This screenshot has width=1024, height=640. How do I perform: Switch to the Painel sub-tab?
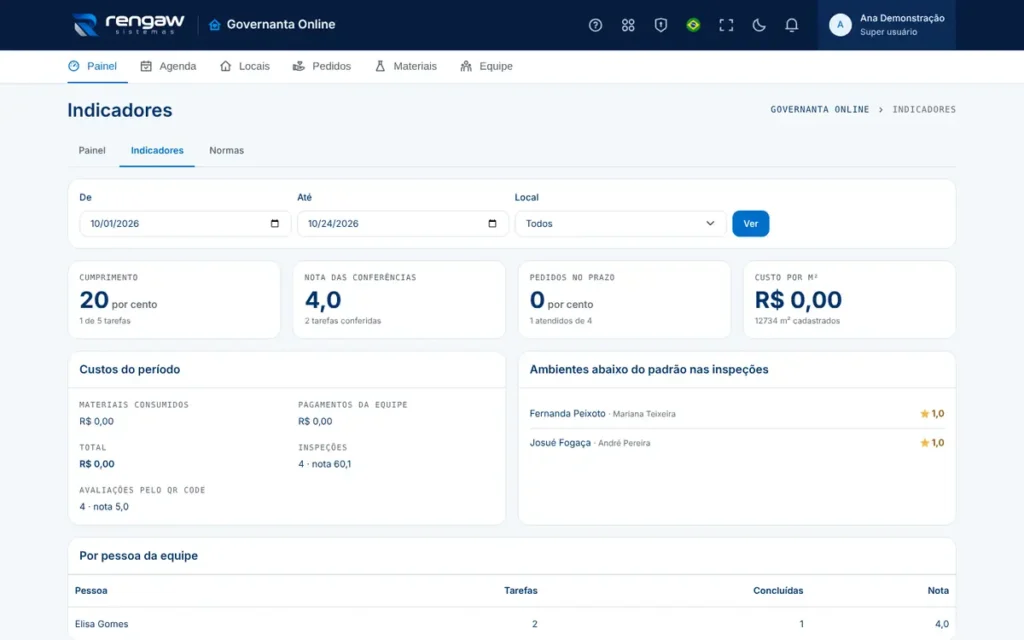(x=92, y=150)
